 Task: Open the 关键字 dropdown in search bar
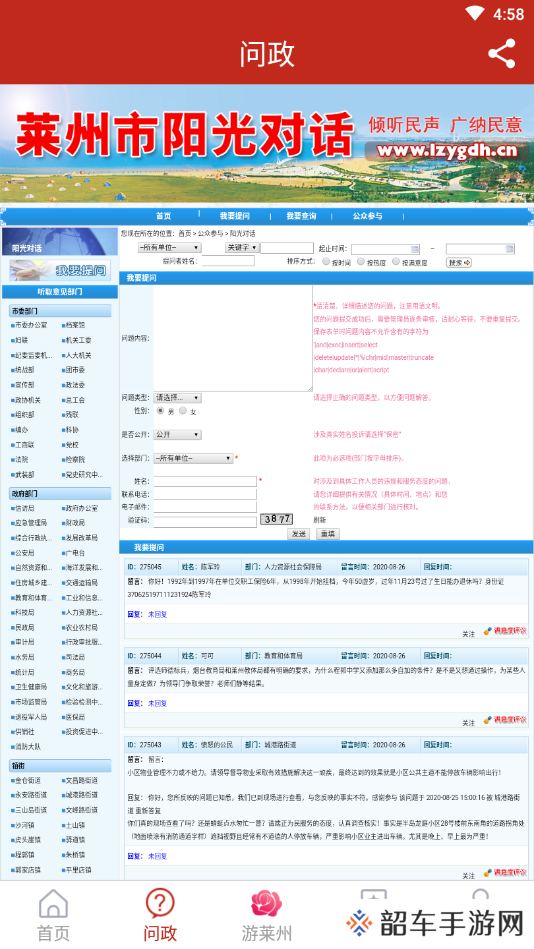[x=242, y=248]
